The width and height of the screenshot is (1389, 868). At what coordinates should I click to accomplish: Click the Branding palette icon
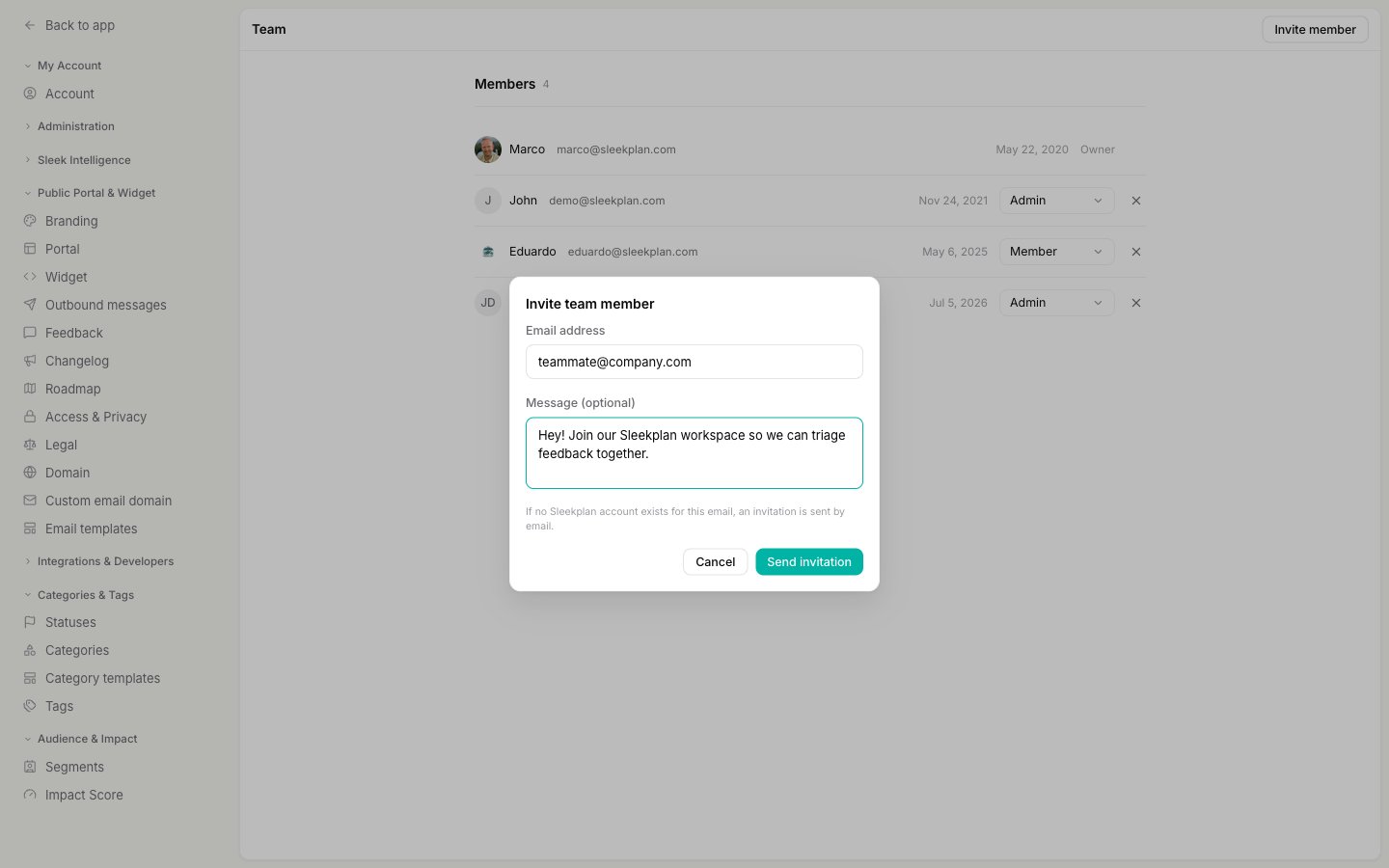click(x=30, y=221)
